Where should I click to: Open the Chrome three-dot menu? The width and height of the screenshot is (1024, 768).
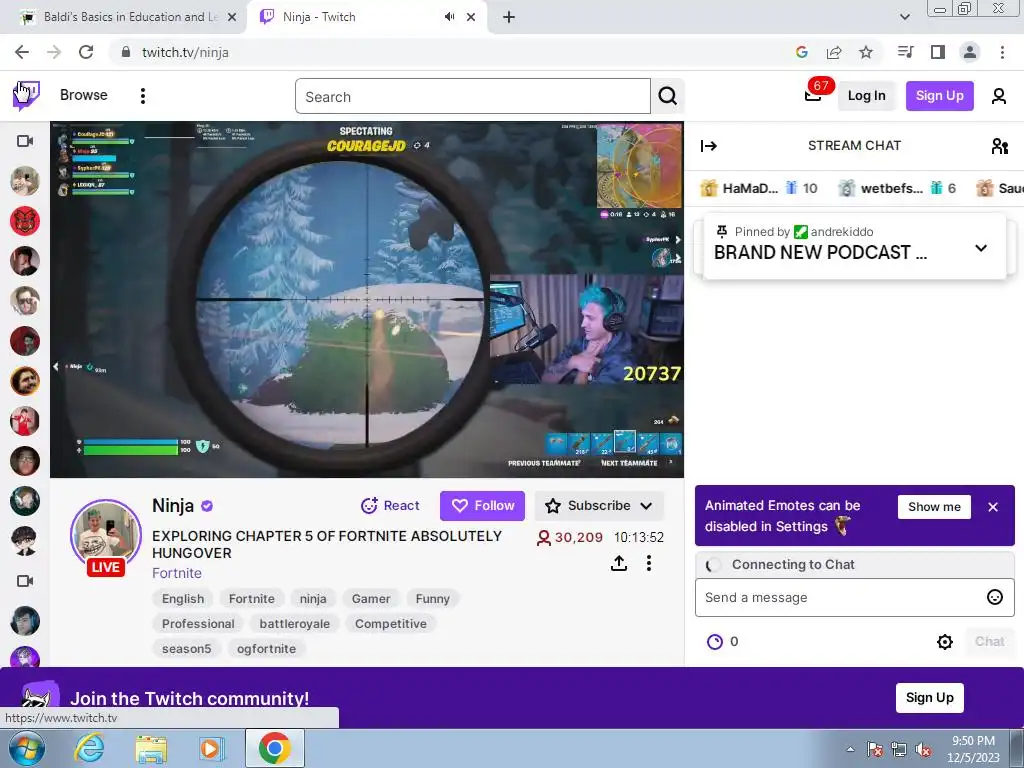click(x=1002, y=52)
